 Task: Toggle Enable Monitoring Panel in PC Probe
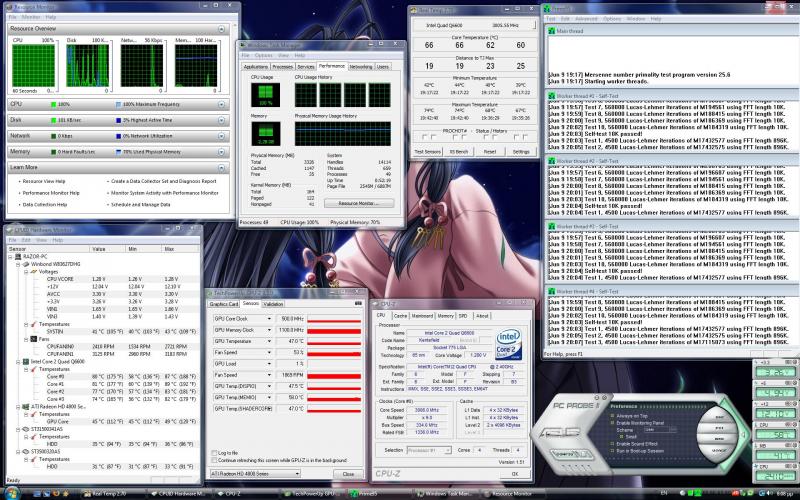coord(612,423)
